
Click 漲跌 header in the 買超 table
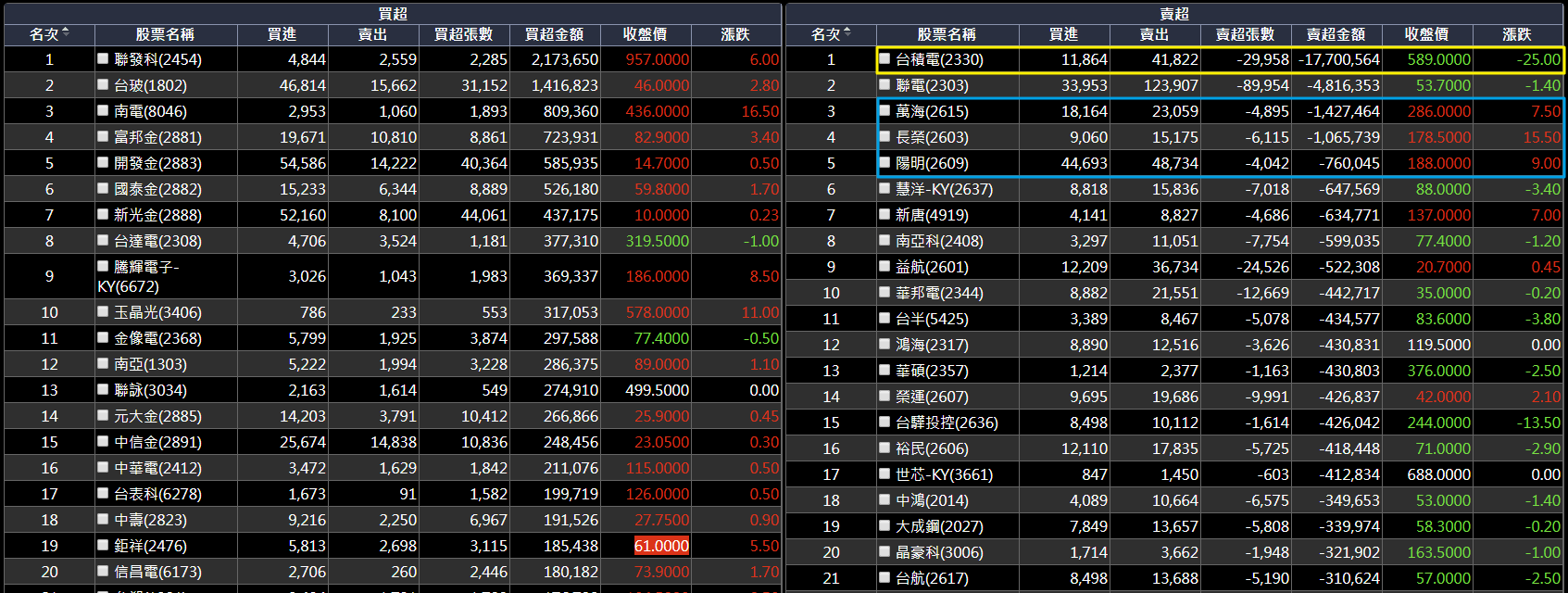coord(736,34)
